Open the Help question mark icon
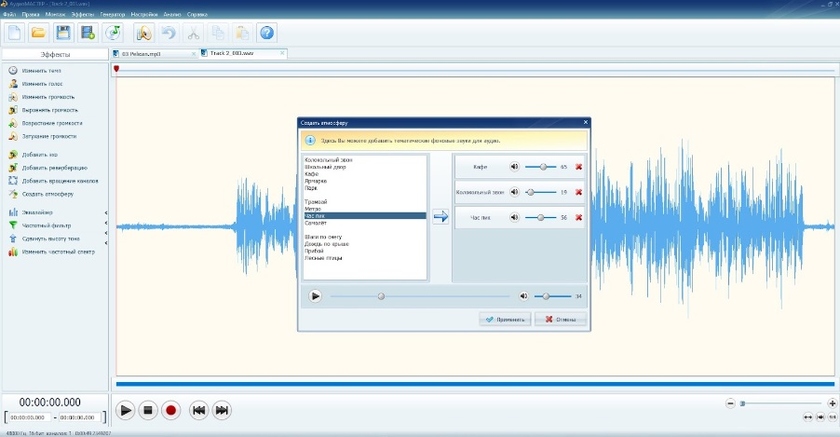This screenshot has height=437, width=840. click(x=267, y=33)
